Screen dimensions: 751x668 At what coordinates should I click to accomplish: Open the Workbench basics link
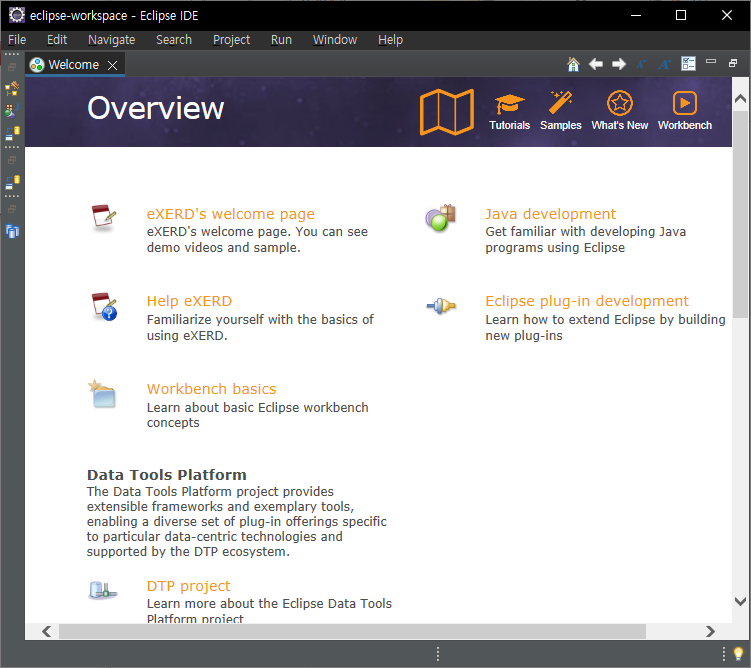click(x=211, y=389)
